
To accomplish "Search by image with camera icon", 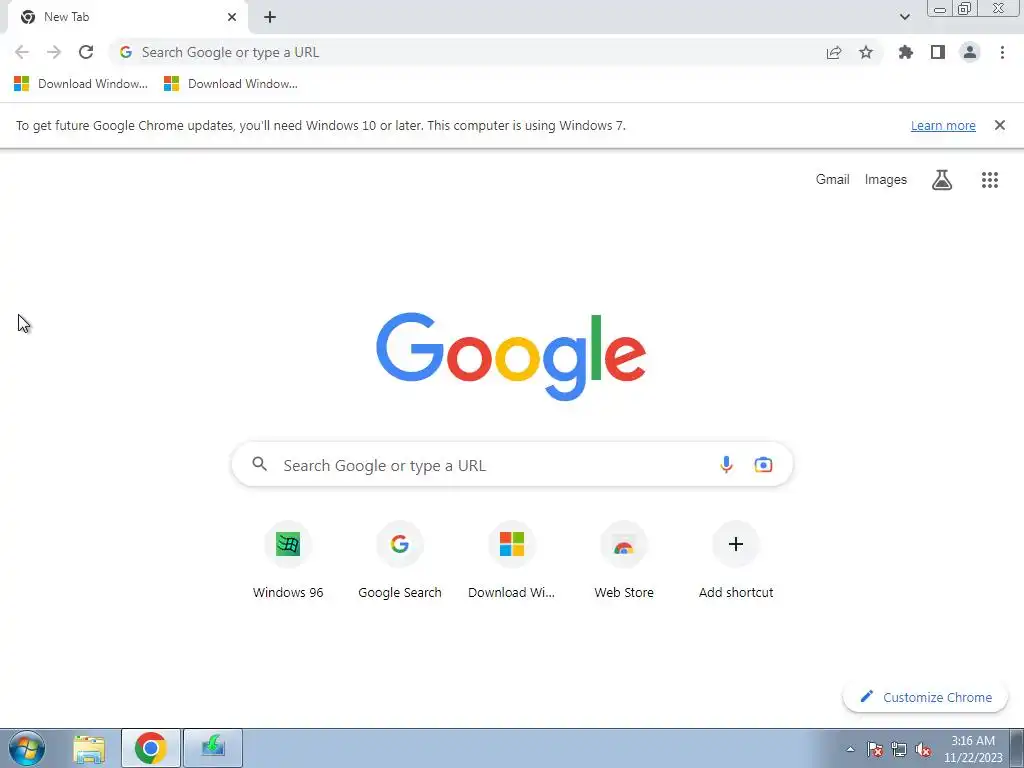I will click(x=763, y=465).
